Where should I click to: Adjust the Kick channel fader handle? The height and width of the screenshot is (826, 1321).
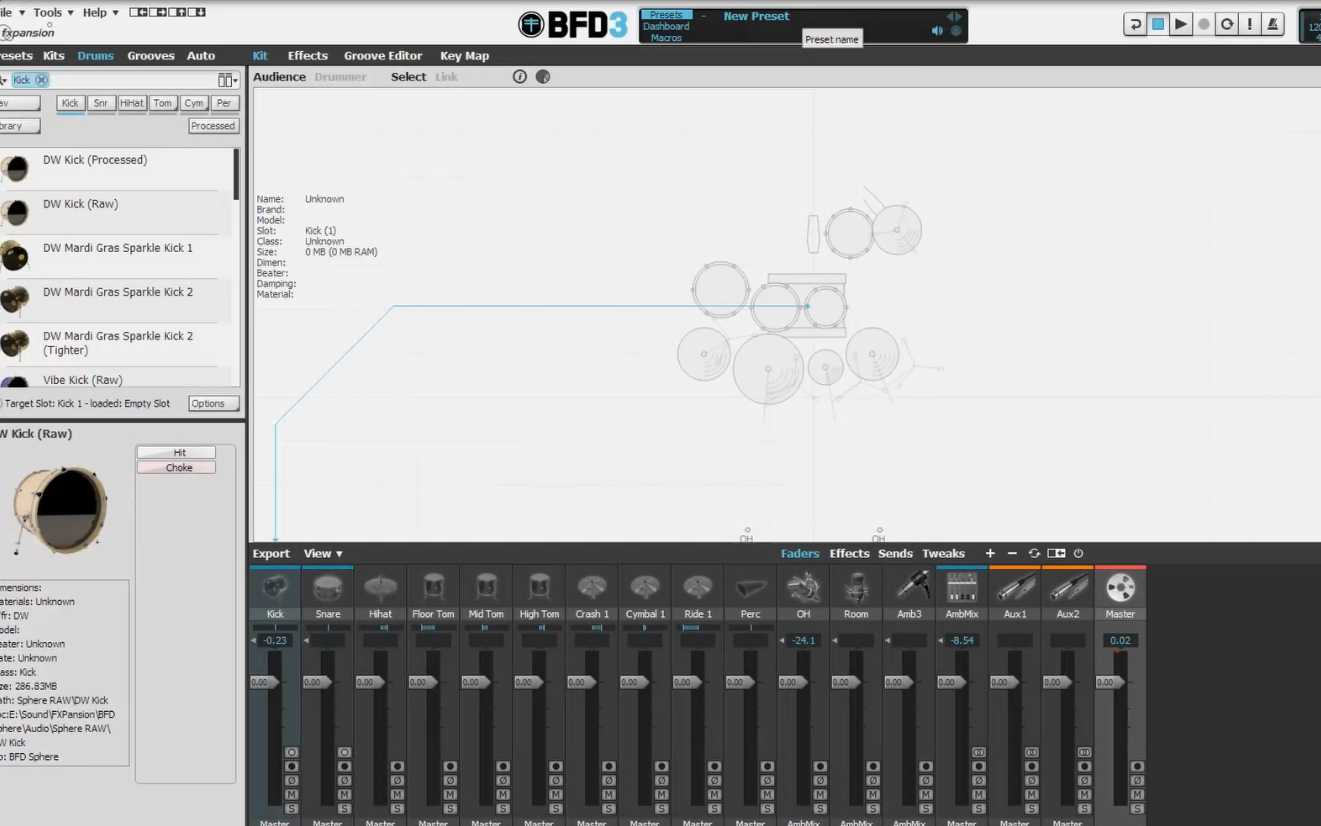[x=264, y=682]
